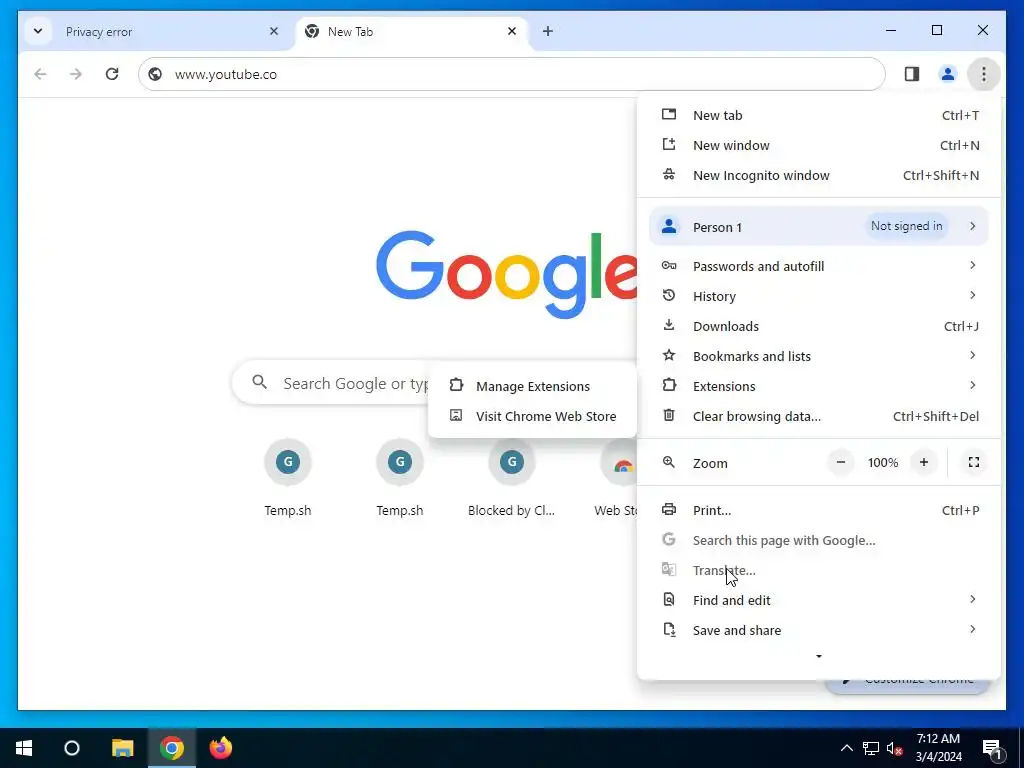Choose New window from the menu

[819, 145]
